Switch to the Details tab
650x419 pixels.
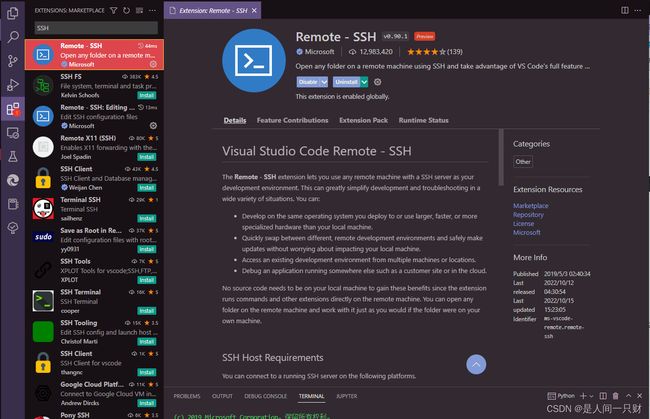pos(235,120)
